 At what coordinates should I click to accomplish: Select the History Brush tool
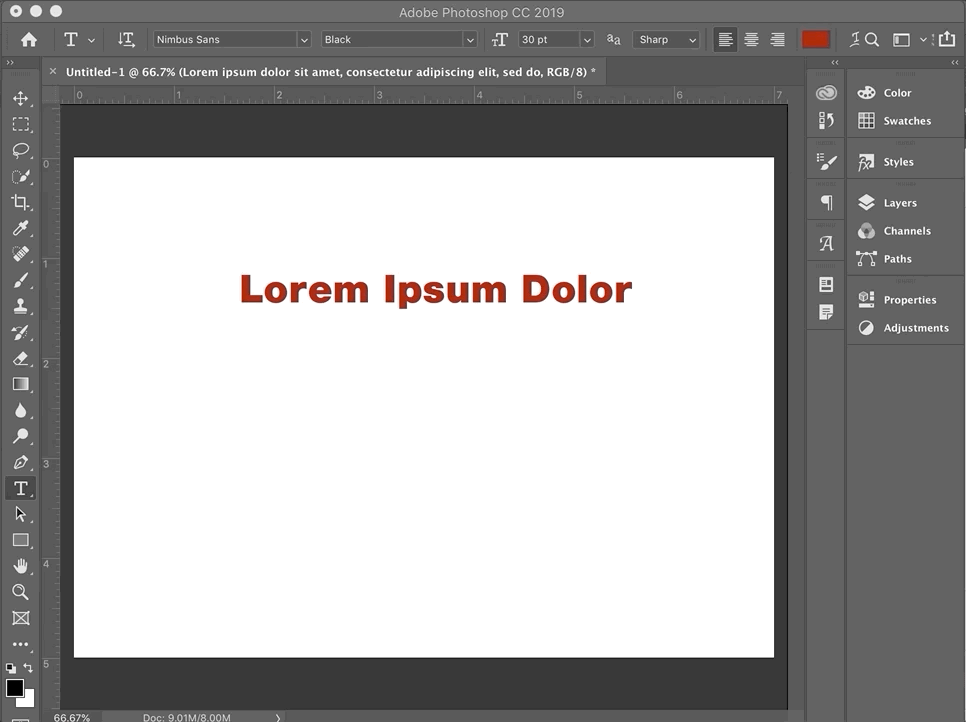tap(20, 333)
